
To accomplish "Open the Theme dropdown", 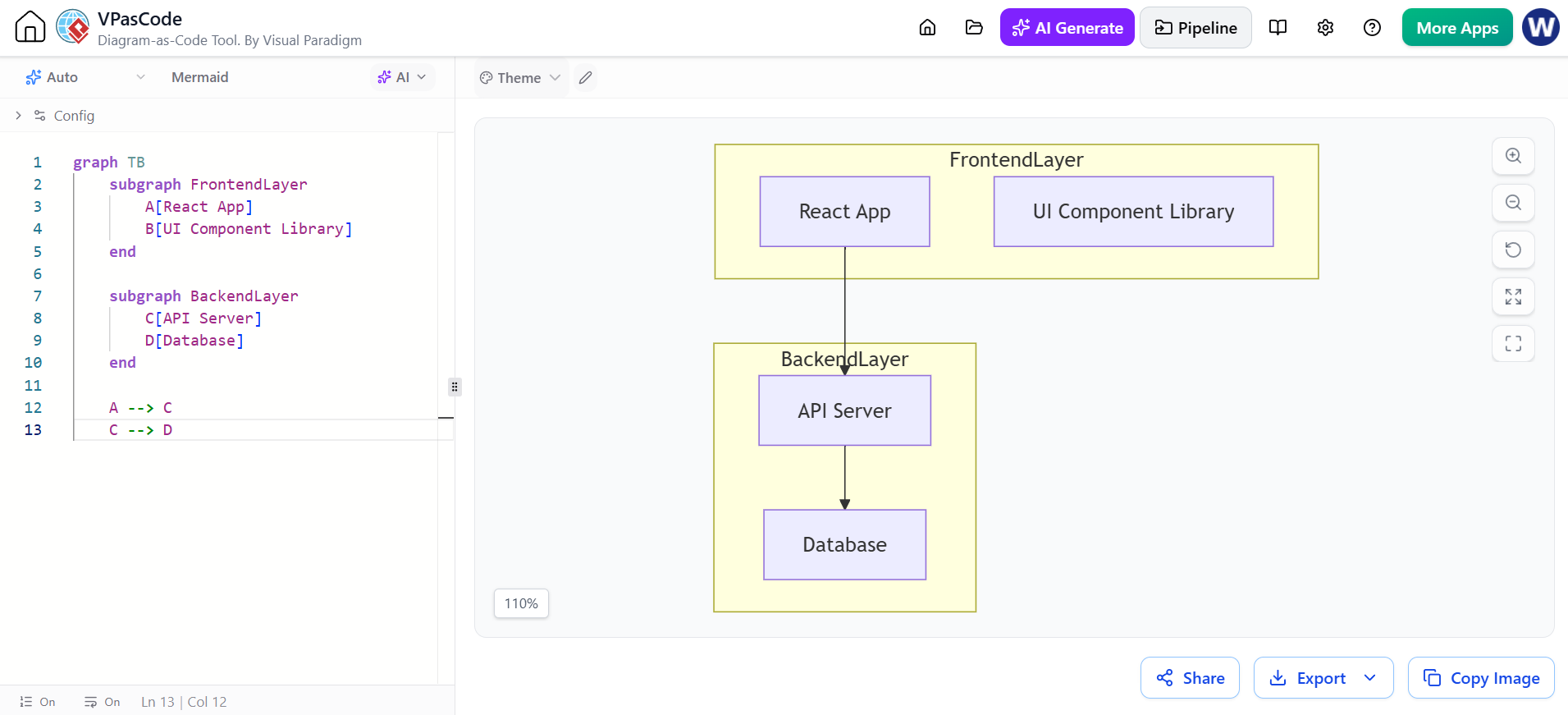I will (520, 78).
